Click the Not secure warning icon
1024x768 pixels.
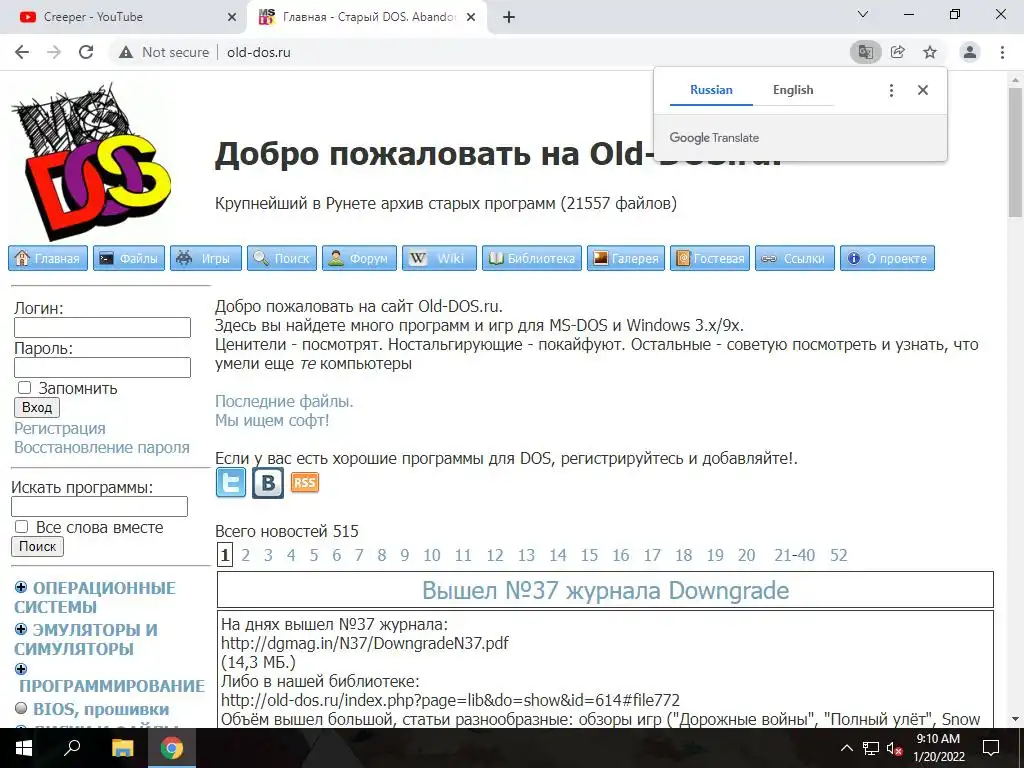[x=126, y=52]
